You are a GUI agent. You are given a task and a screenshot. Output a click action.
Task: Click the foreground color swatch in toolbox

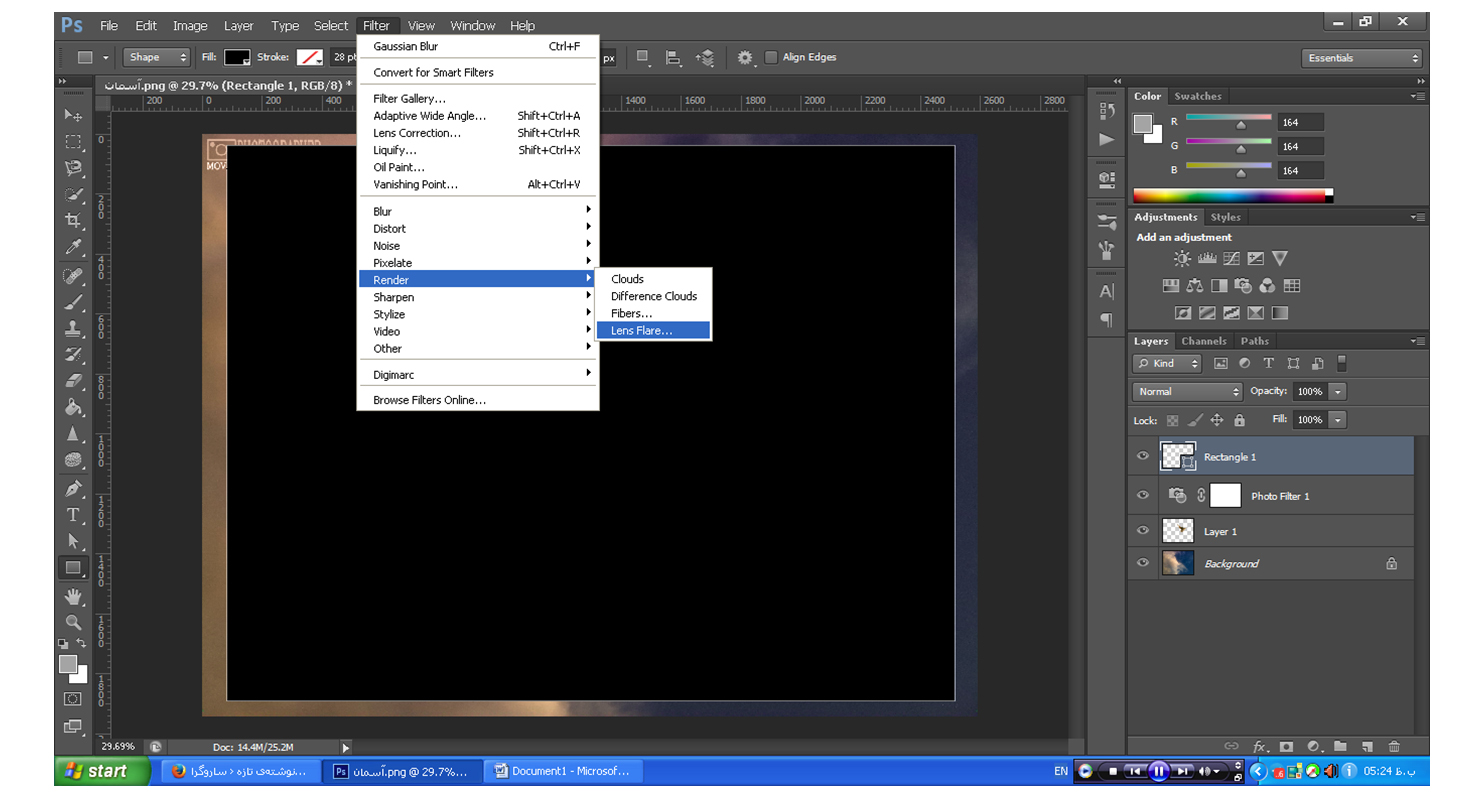[x=67, y=664]
